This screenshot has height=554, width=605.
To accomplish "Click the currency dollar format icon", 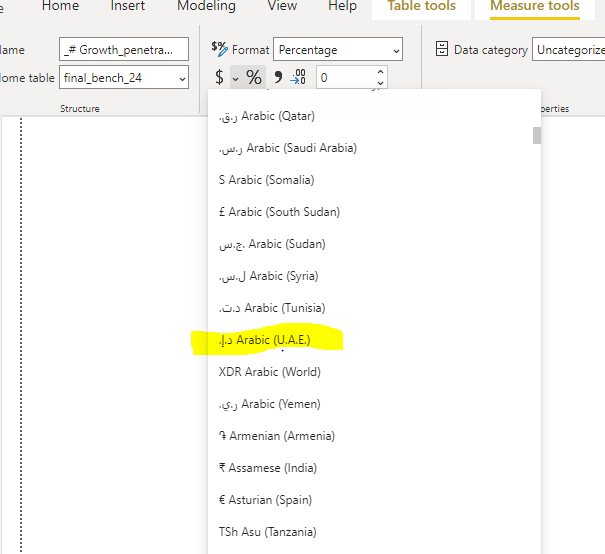I will coord(219,78).
